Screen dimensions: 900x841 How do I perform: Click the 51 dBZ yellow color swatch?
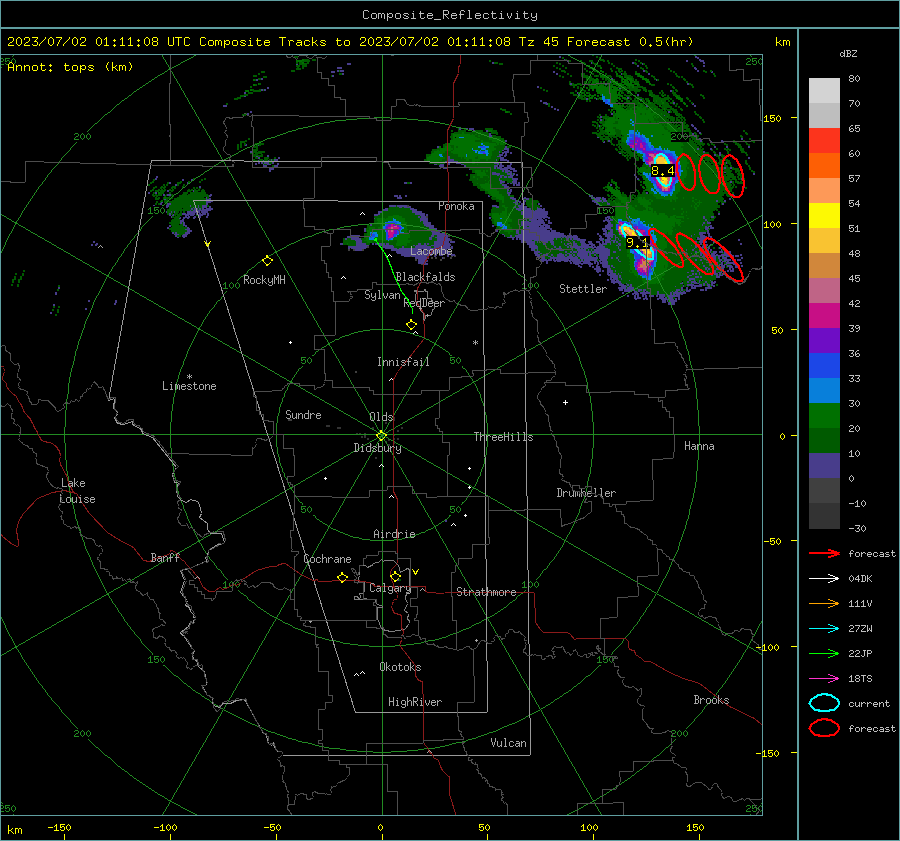(x=824, y=216)
